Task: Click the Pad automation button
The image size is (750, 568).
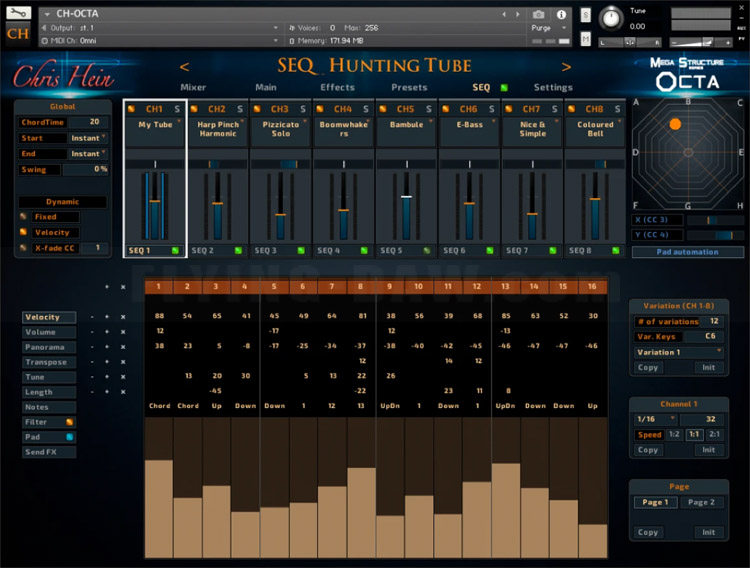Action: (x=687, y=252)
